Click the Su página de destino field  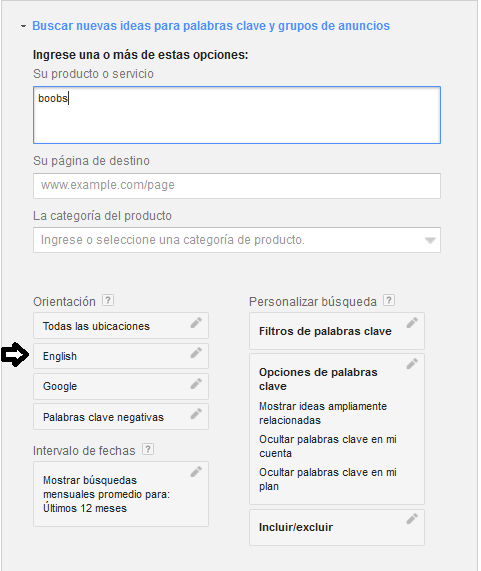[x=237, y=186]
